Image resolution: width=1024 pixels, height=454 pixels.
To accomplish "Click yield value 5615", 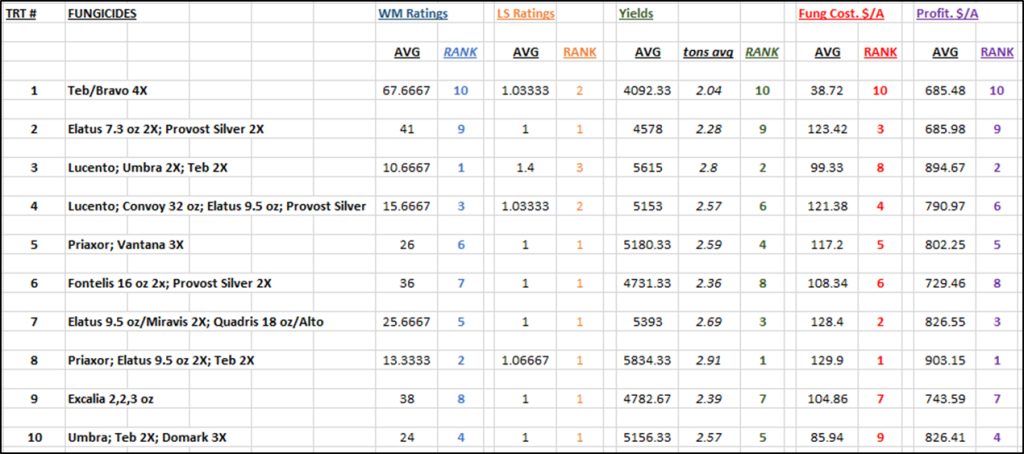I will tap(648, 168).
